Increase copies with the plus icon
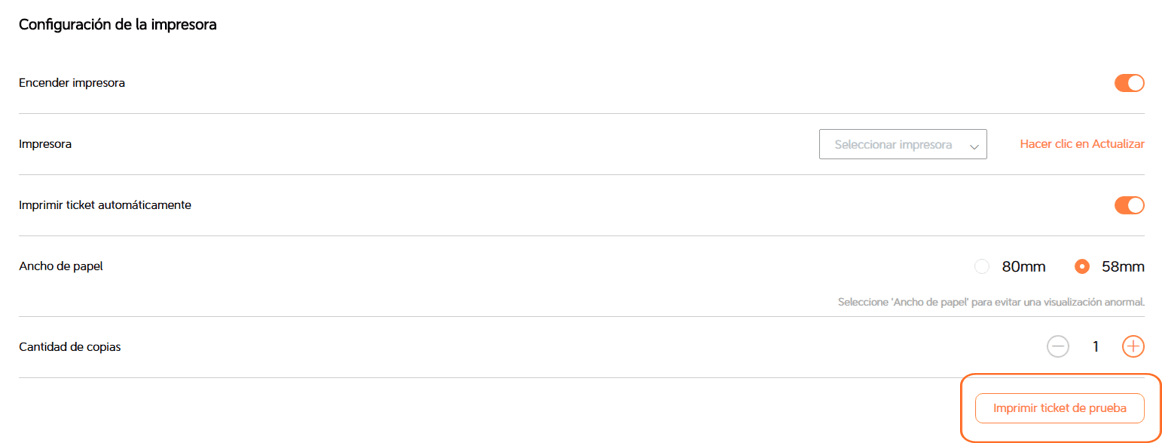Image resolution: width=1162 pixels, height=443 pixels. click(x=1133, y=346)
